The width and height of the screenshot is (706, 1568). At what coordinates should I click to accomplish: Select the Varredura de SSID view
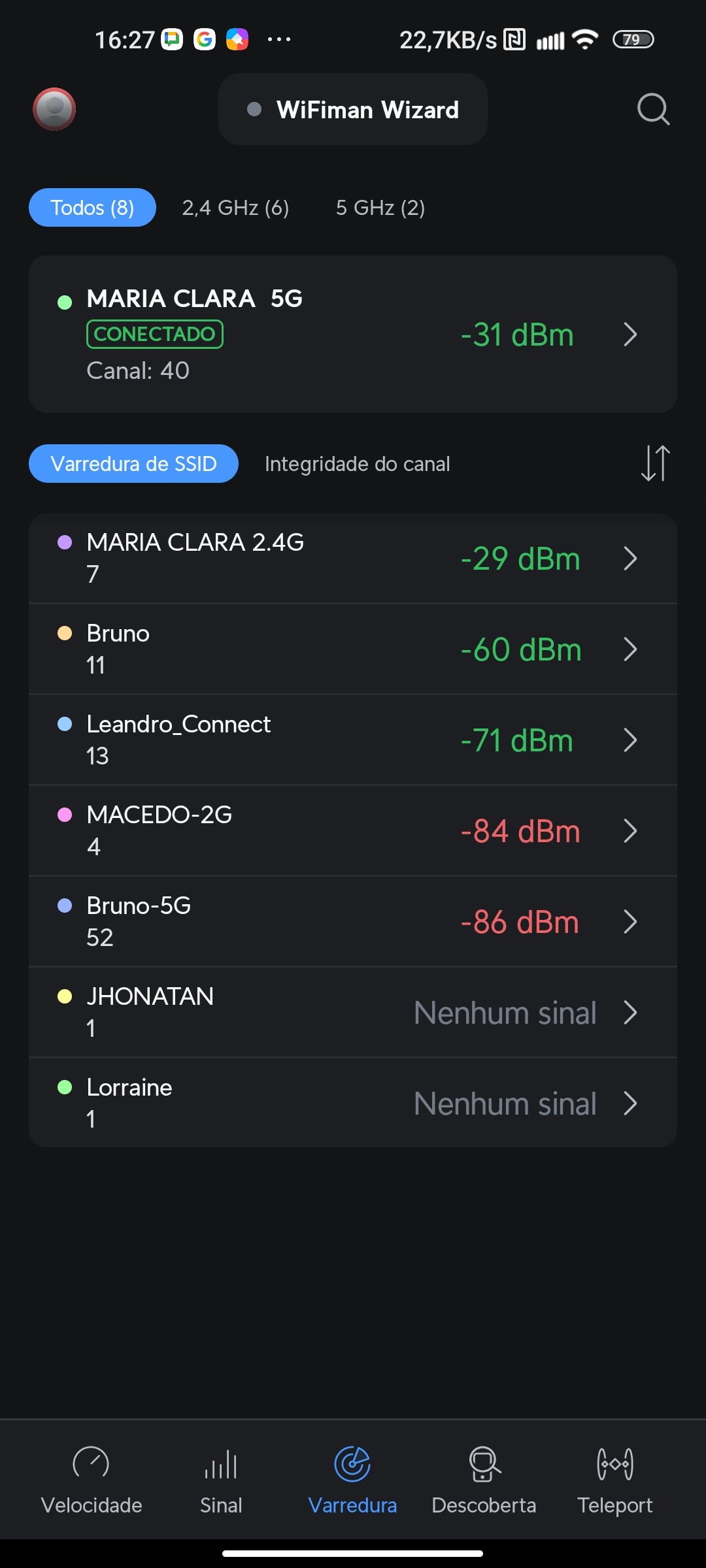(133, 464)
